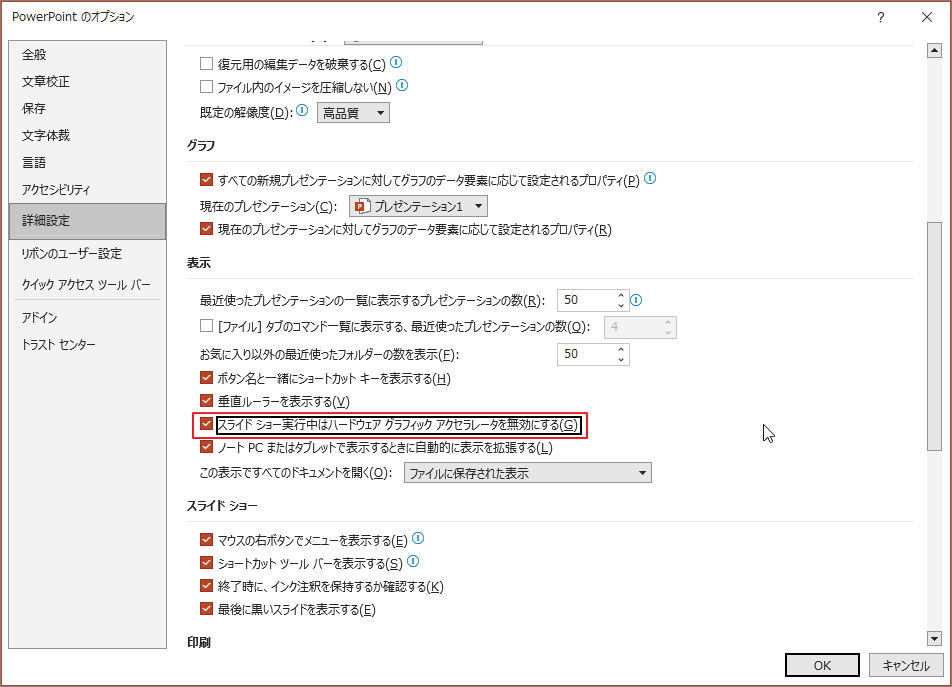Click the info icon after the グラフ data properties option

(x=651, y=180)
